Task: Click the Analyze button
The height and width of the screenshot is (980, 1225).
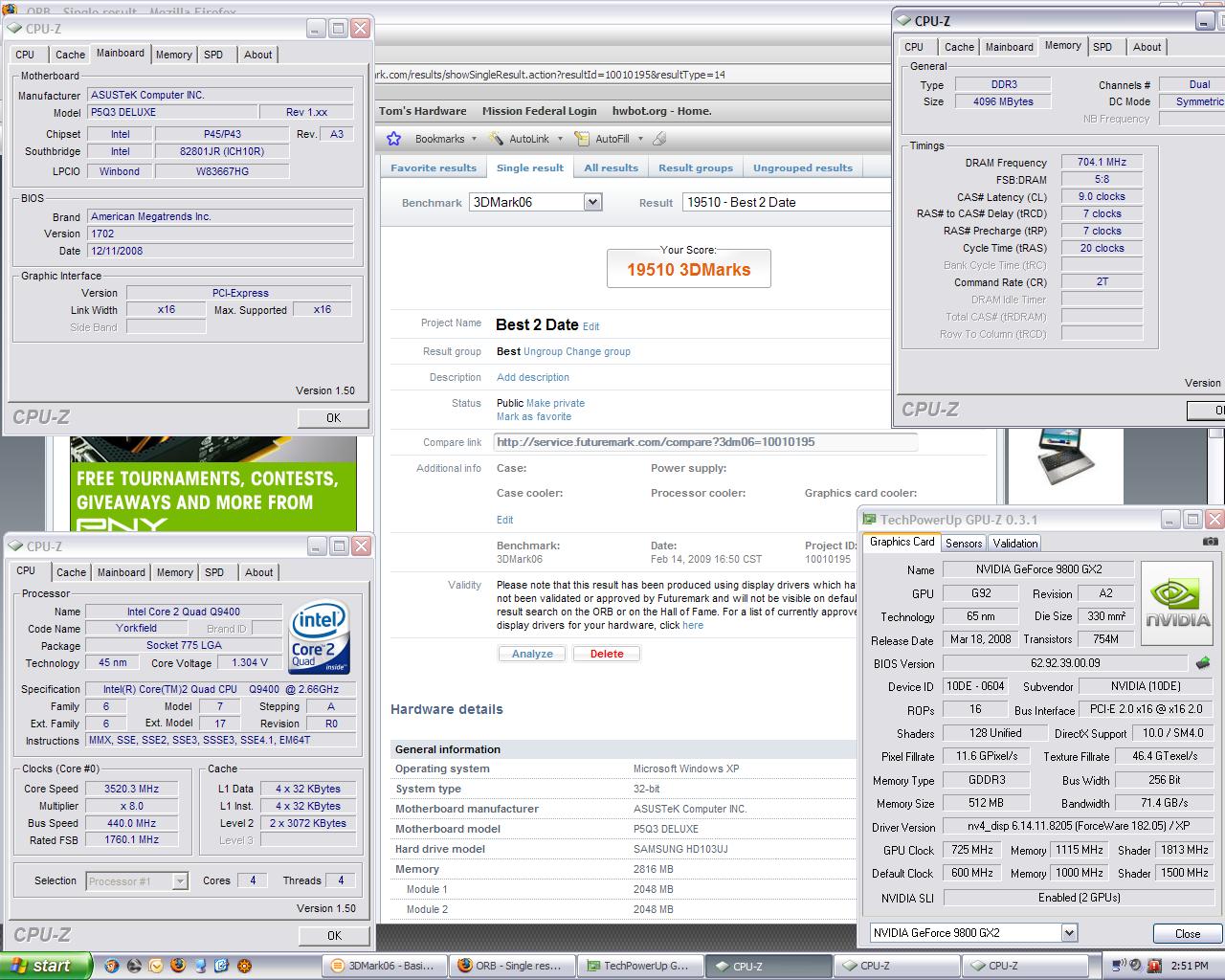Action: [x=532, y=654]
